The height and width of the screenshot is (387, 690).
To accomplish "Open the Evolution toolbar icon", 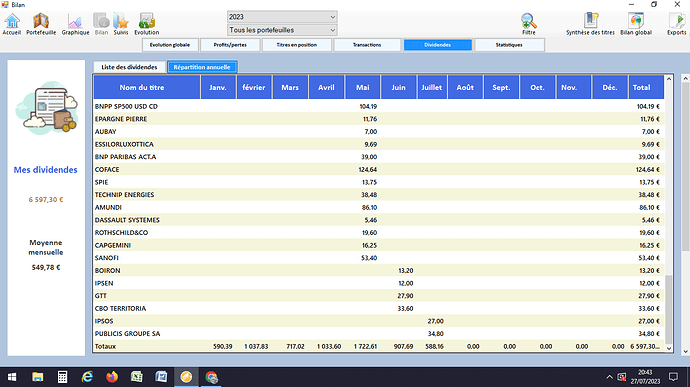I will tap(147, 24).
